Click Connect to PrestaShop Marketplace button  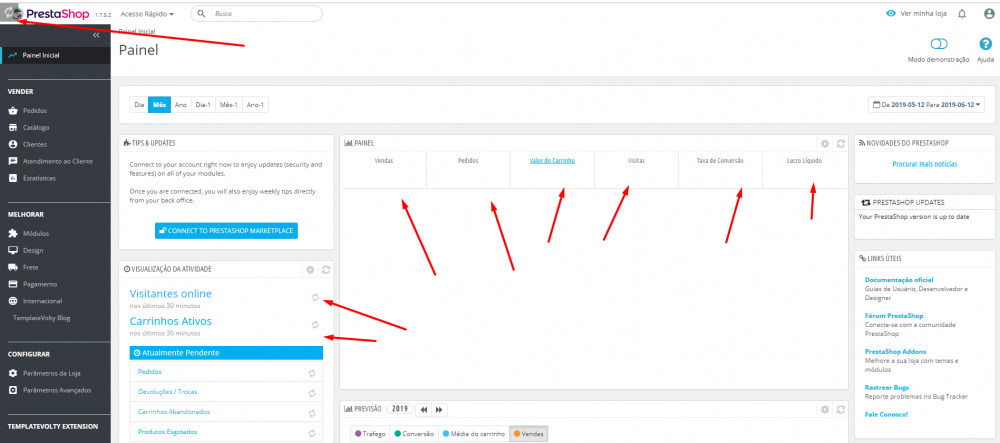click(226, 231)
